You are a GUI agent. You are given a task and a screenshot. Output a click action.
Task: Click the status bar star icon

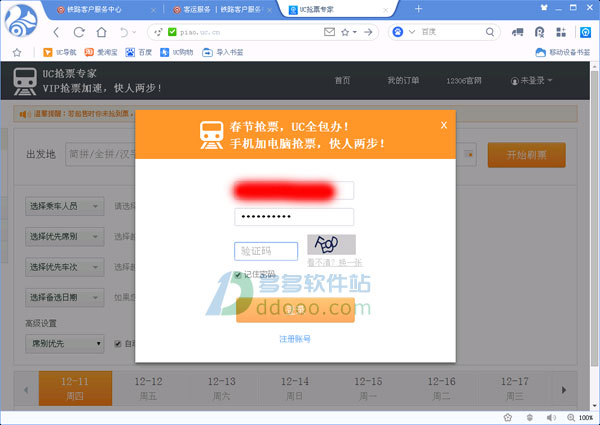(508, 417)
